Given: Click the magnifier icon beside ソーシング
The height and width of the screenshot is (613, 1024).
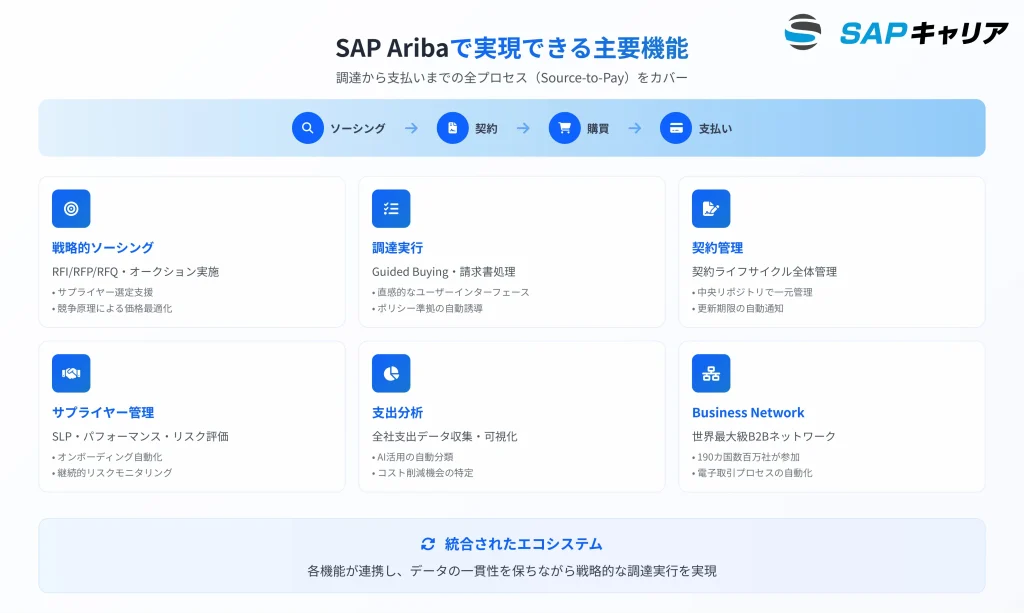Looking at the screenshot, I should coord(308,128).
